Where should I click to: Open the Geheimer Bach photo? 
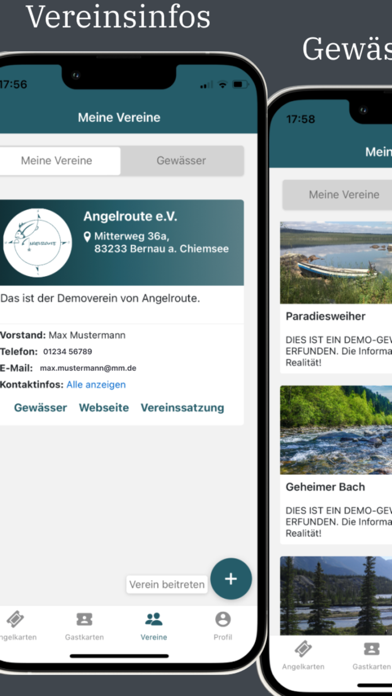[336, 430]
